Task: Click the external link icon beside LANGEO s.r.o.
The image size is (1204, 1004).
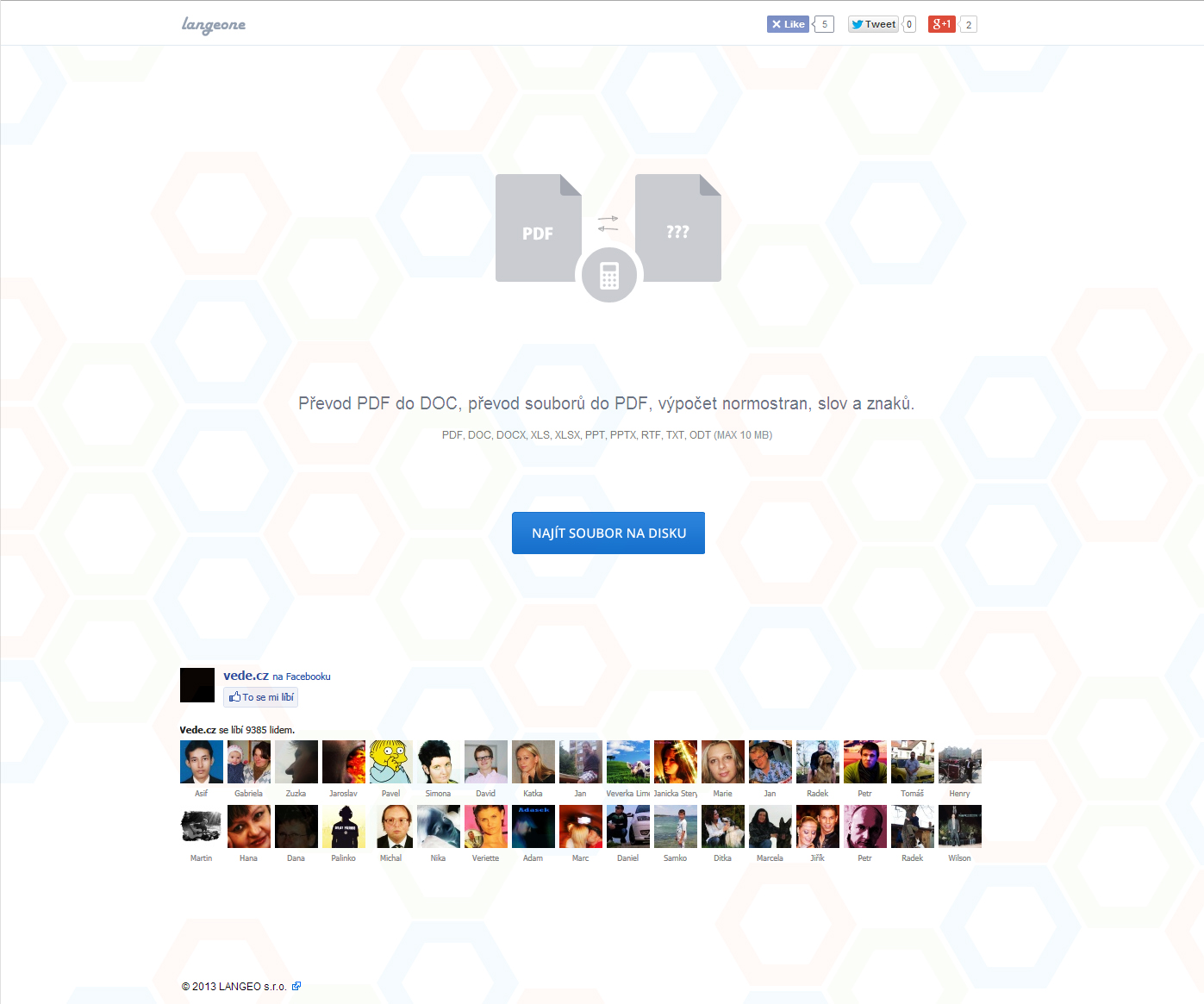Action: [x=296, y=986]
